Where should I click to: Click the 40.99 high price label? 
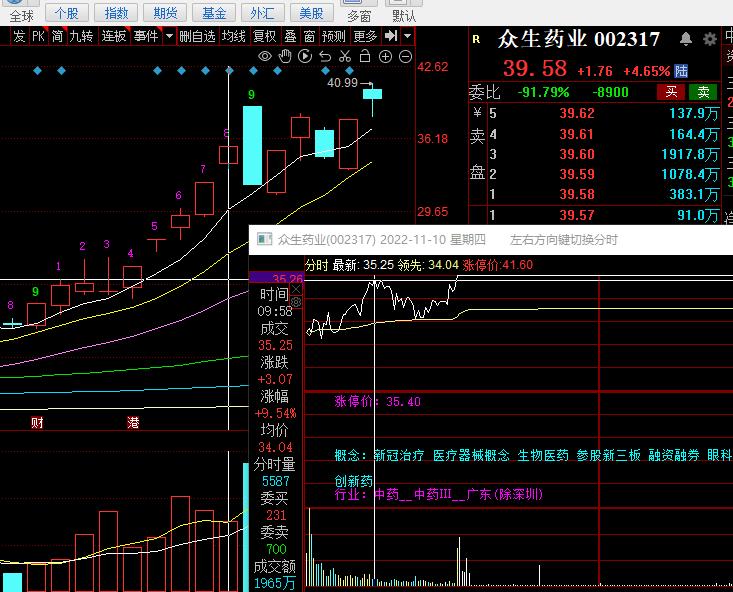pyautogui.click(x=342, y=83)
